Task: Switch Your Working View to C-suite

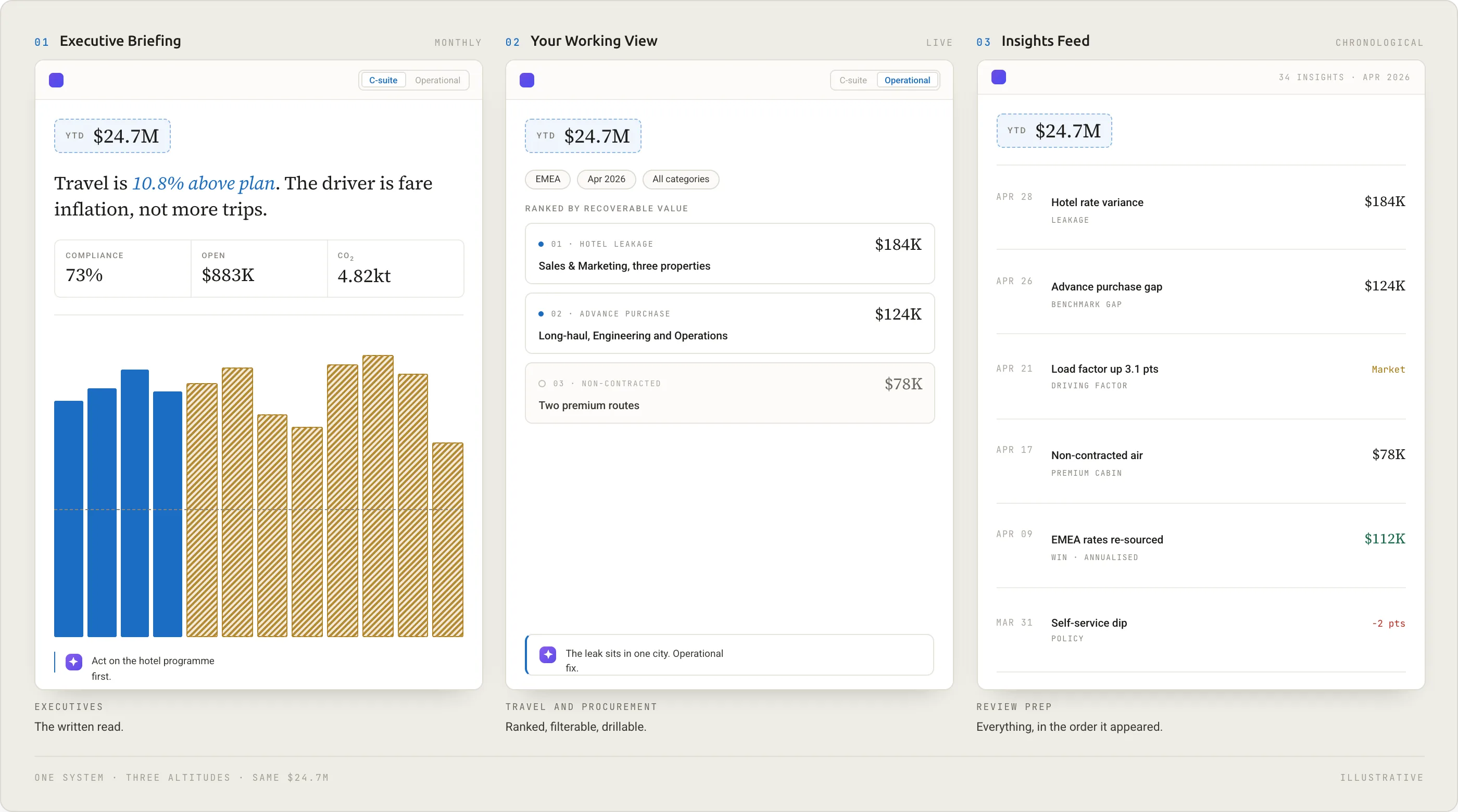Action: point(853,80)
